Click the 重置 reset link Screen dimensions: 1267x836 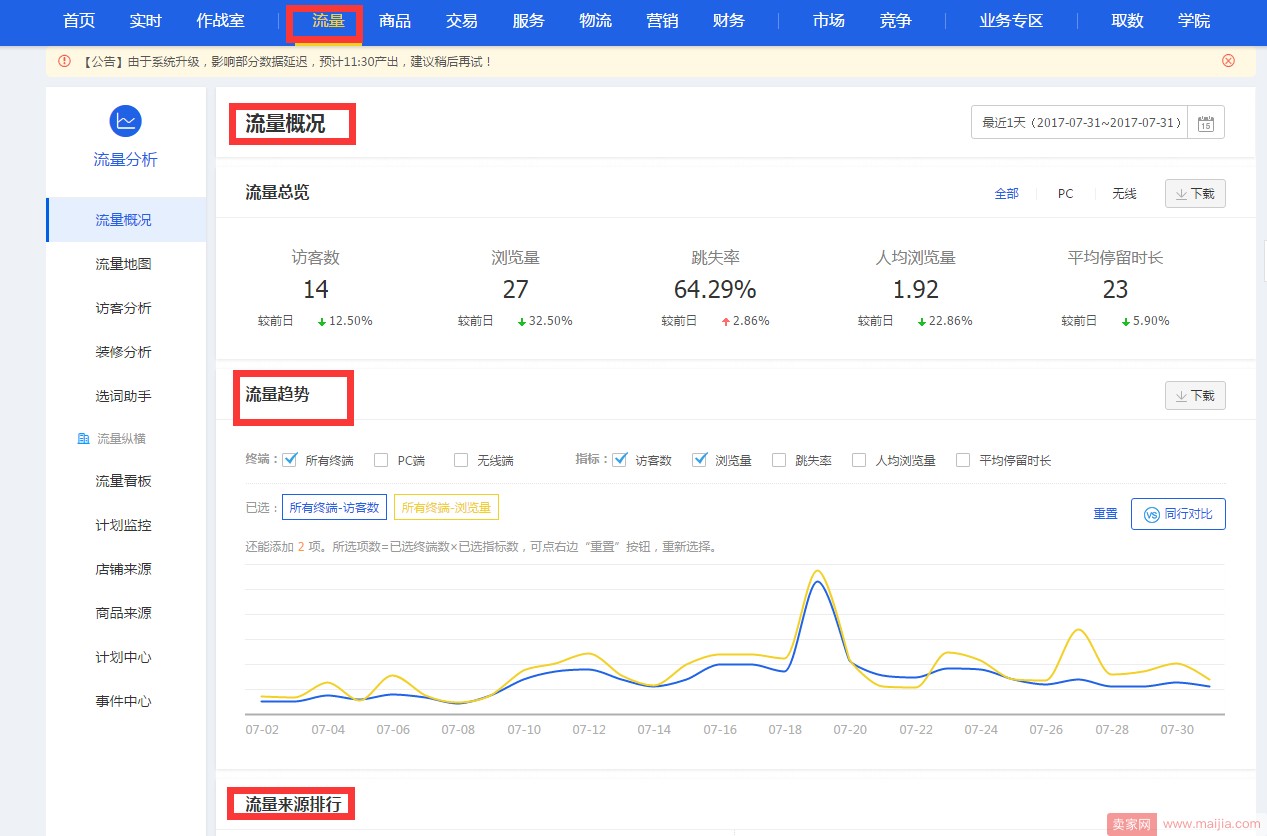tap(1105, 514)
